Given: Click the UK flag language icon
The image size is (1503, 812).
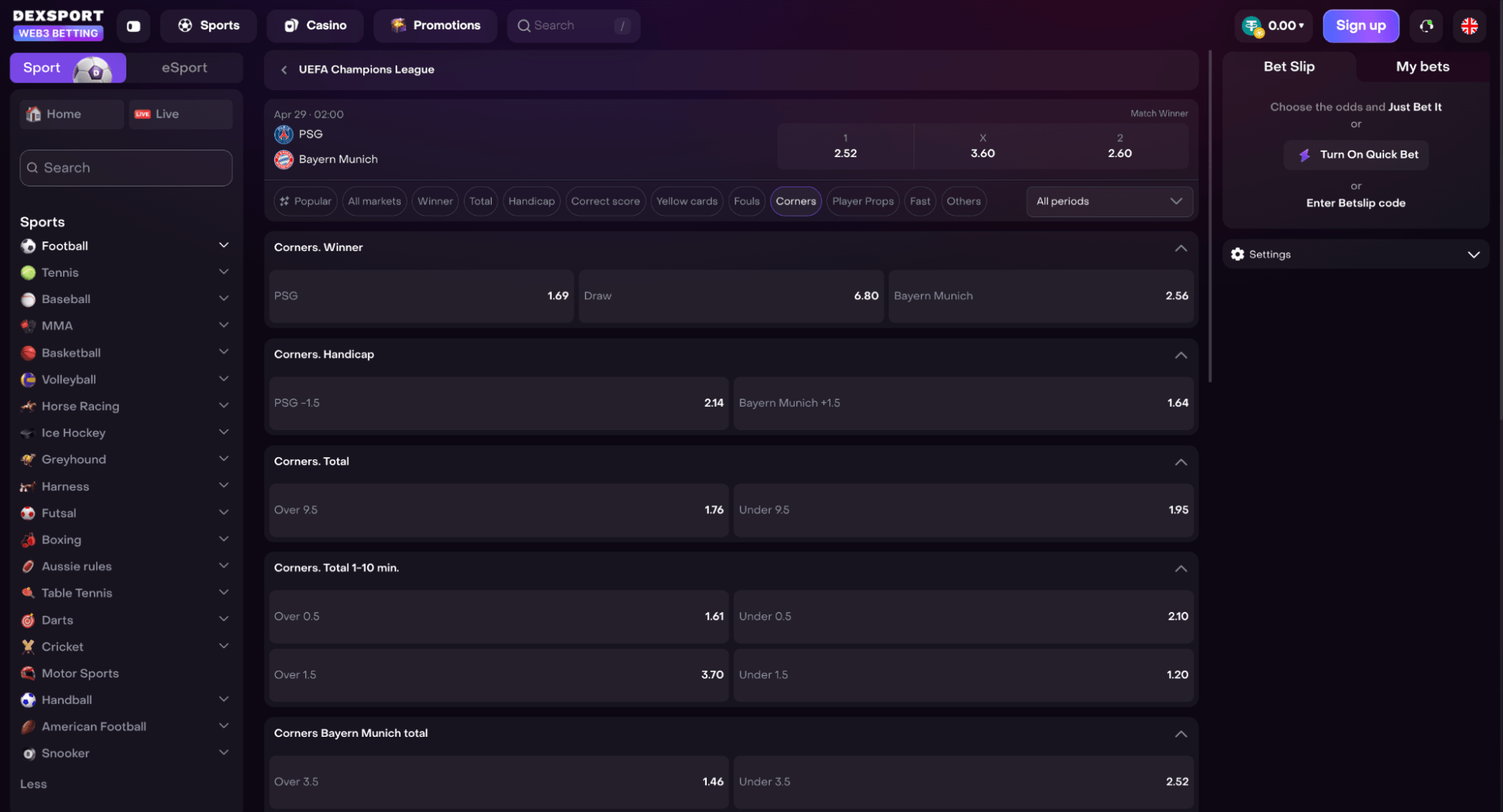Looking at the screenshot, I should pos(1469,26).
